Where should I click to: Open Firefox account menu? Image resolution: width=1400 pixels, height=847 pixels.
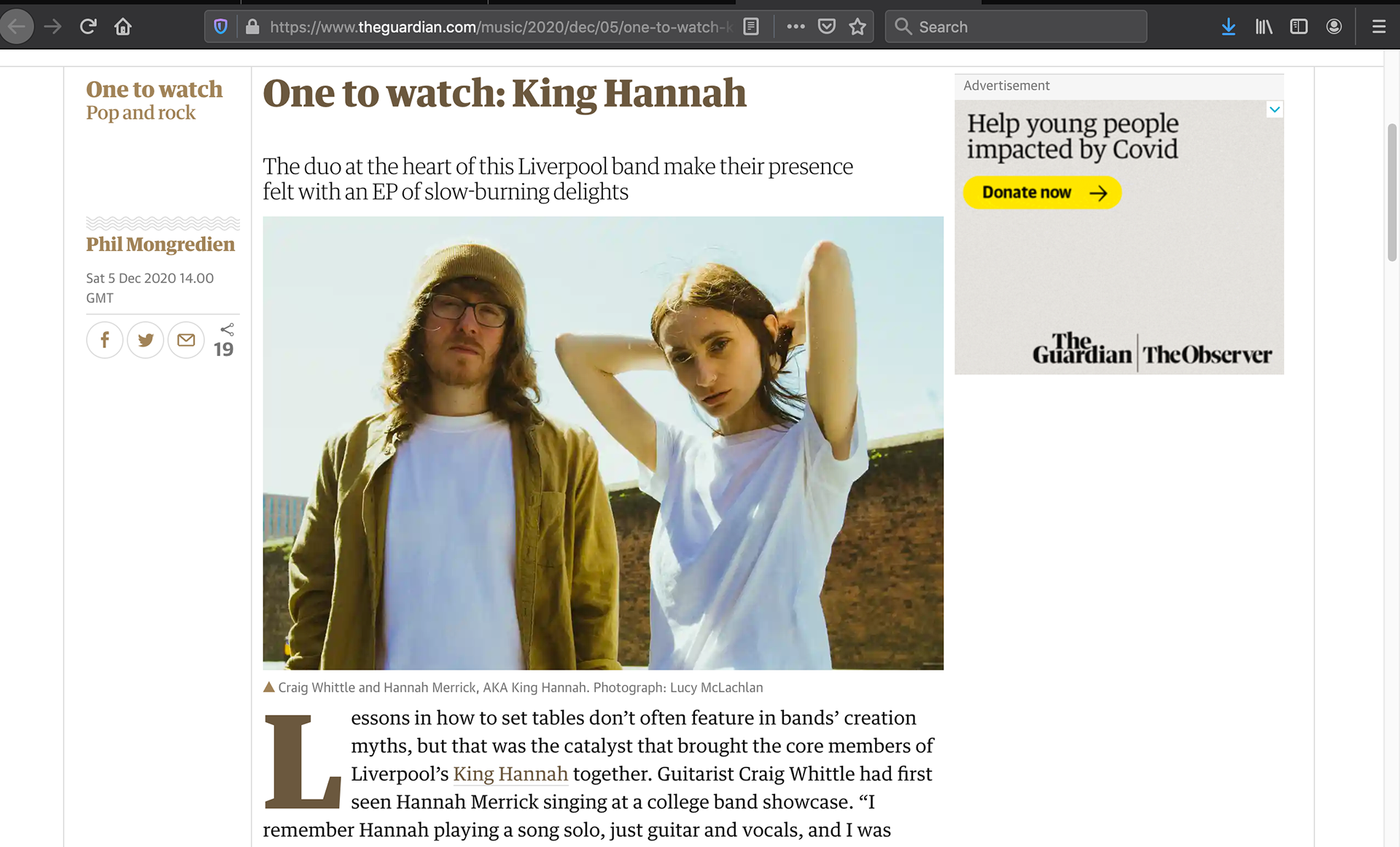tap(1334, 27)
